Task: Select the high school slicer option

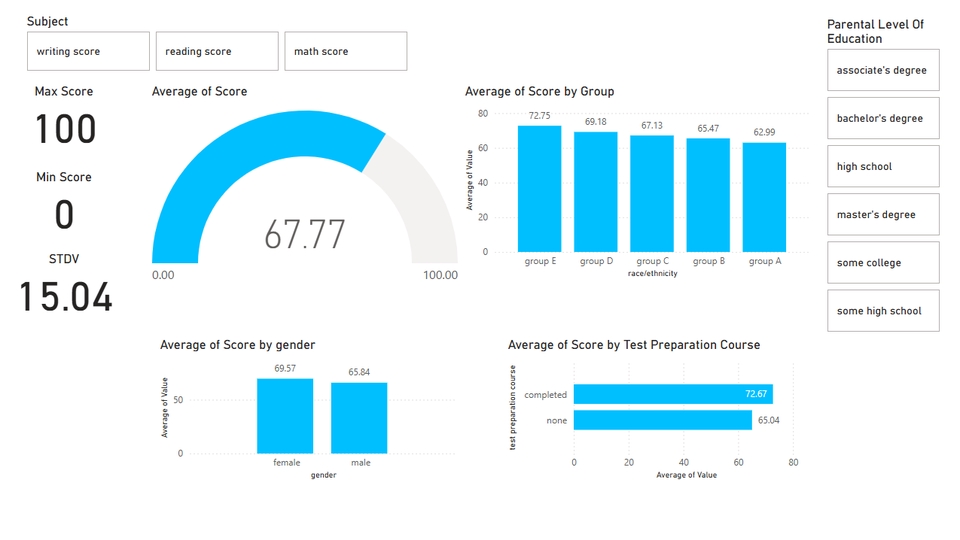Action: click(x=883, y=166)
